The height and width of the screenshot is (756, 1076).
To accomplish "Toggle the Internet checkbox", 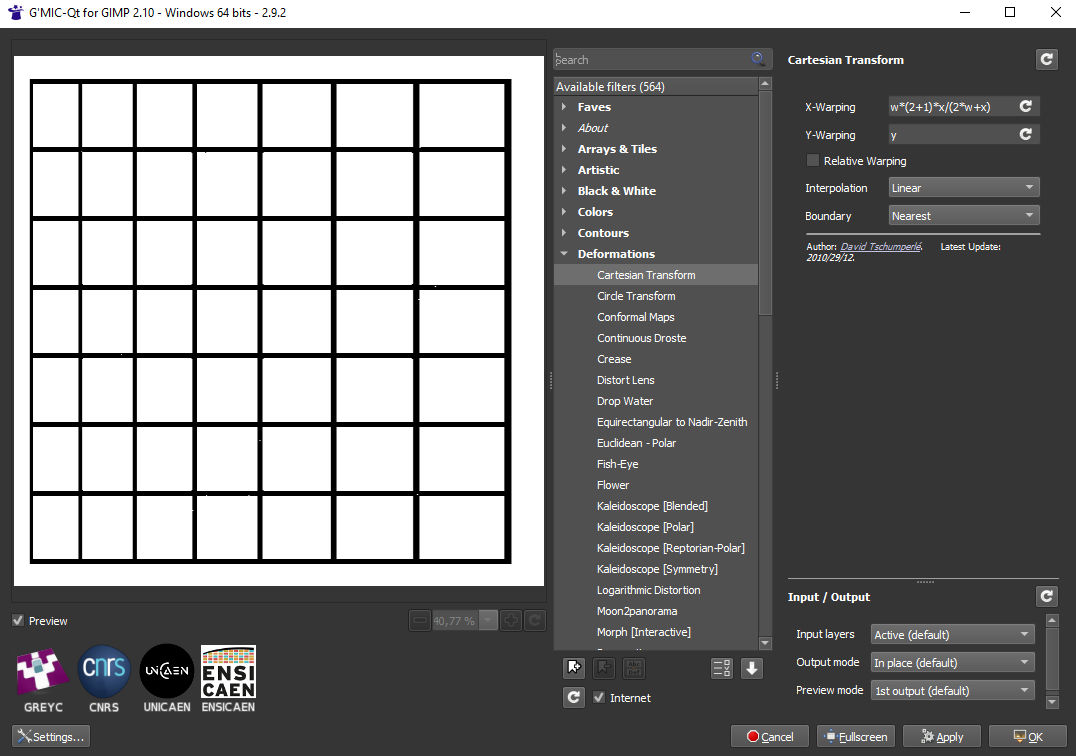I will click(x=599, y=697).
